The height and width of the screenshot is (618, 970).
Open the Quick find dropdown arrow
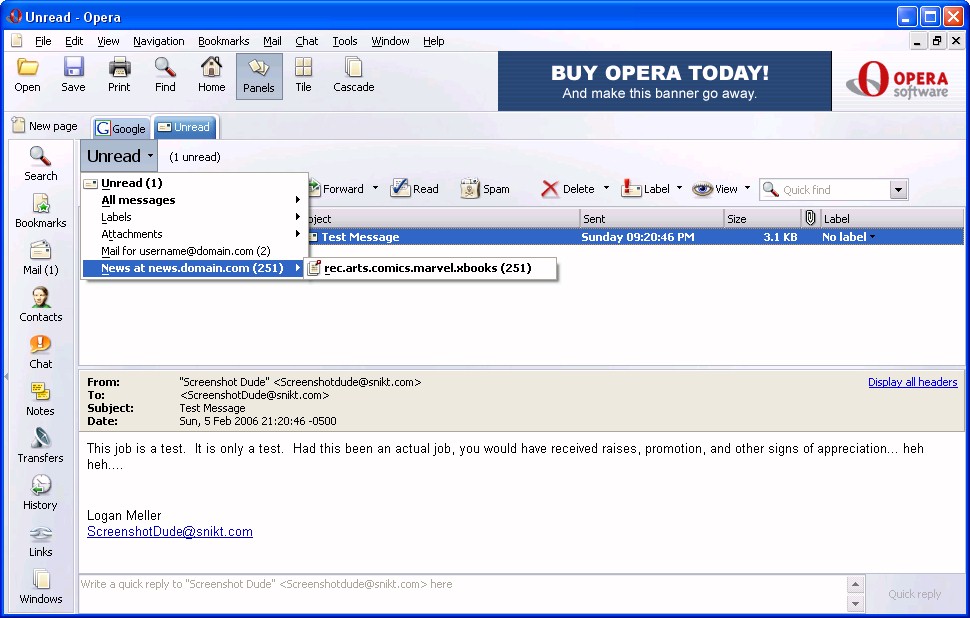click(x=897, y=190)
